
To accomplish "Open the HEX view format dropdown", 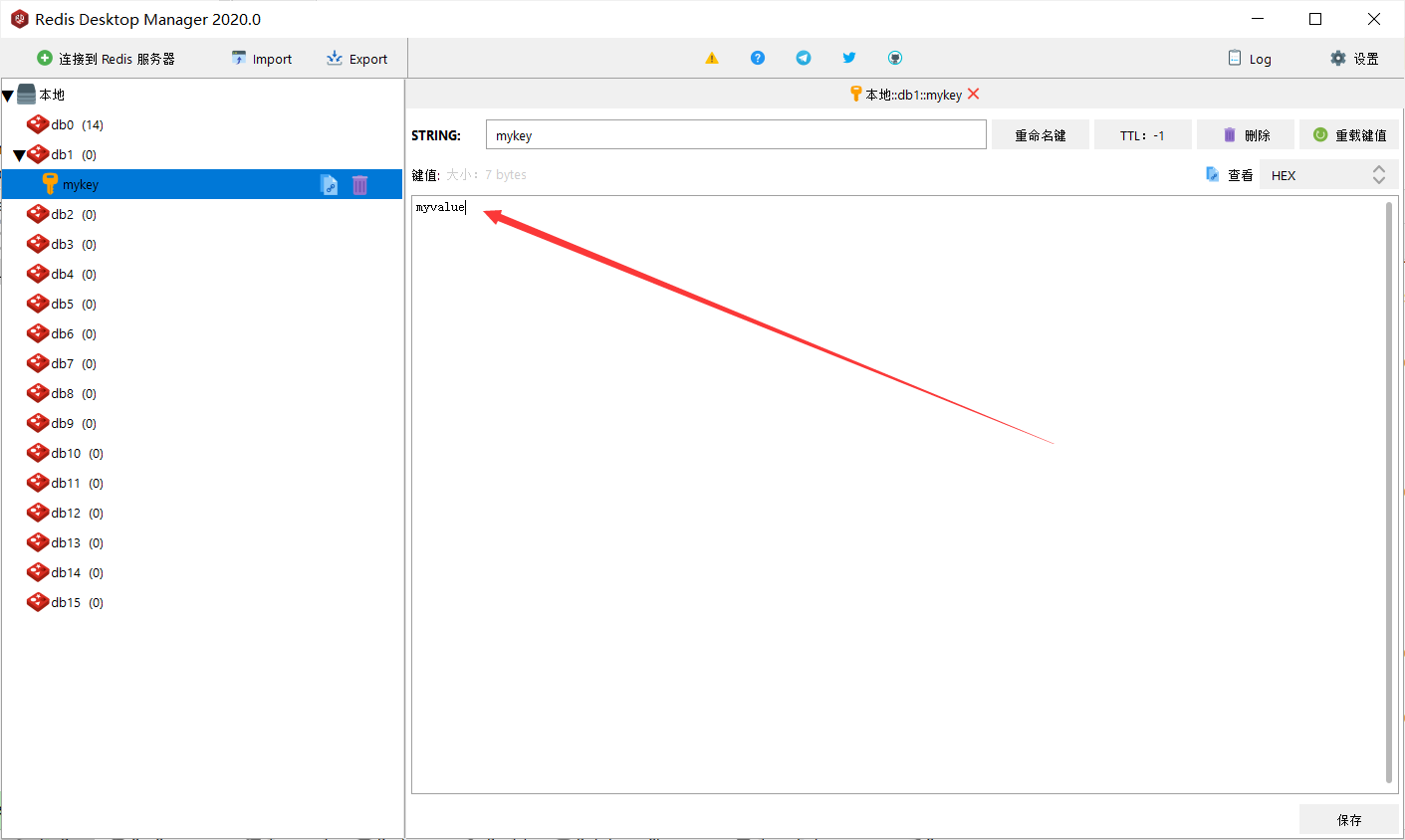I will click(1328, 174).
